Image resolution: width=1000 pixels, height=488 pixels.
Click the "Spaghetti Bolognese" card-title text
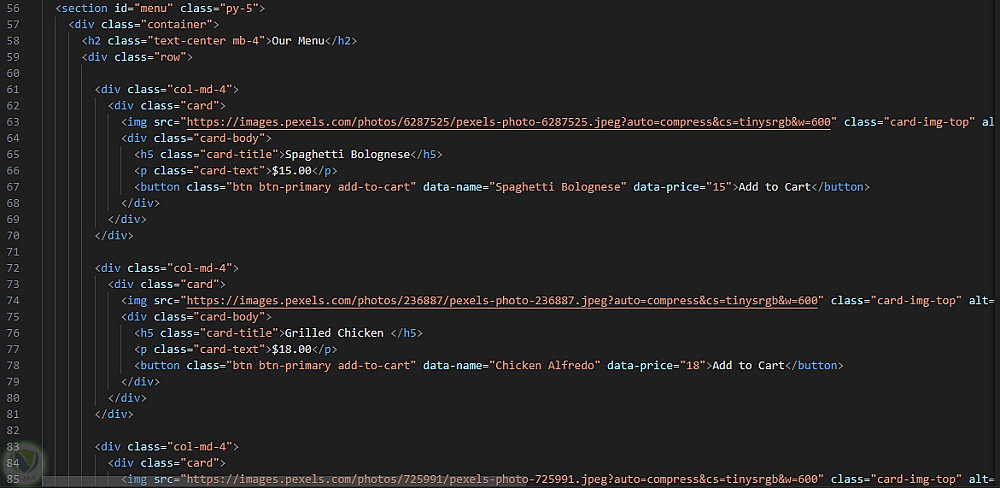[348, 154]
